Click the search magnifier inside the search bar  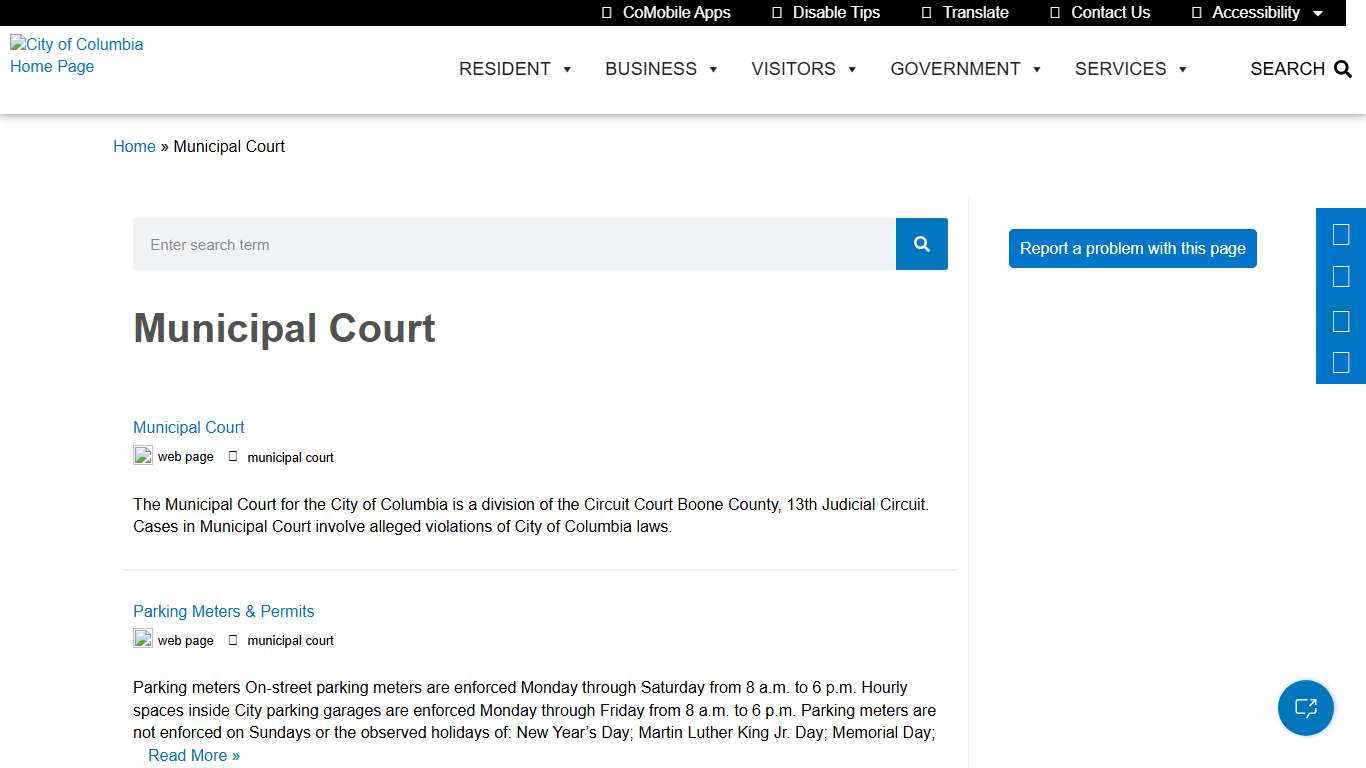[920, 244]
